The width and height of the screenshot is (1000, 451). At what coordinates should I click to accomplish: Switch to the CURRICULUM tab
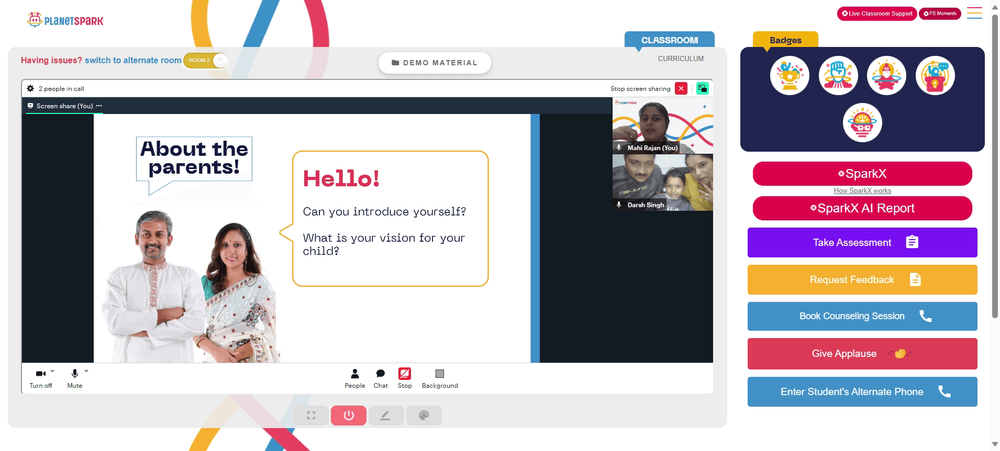pyautogui.click(x=681, y=59)
